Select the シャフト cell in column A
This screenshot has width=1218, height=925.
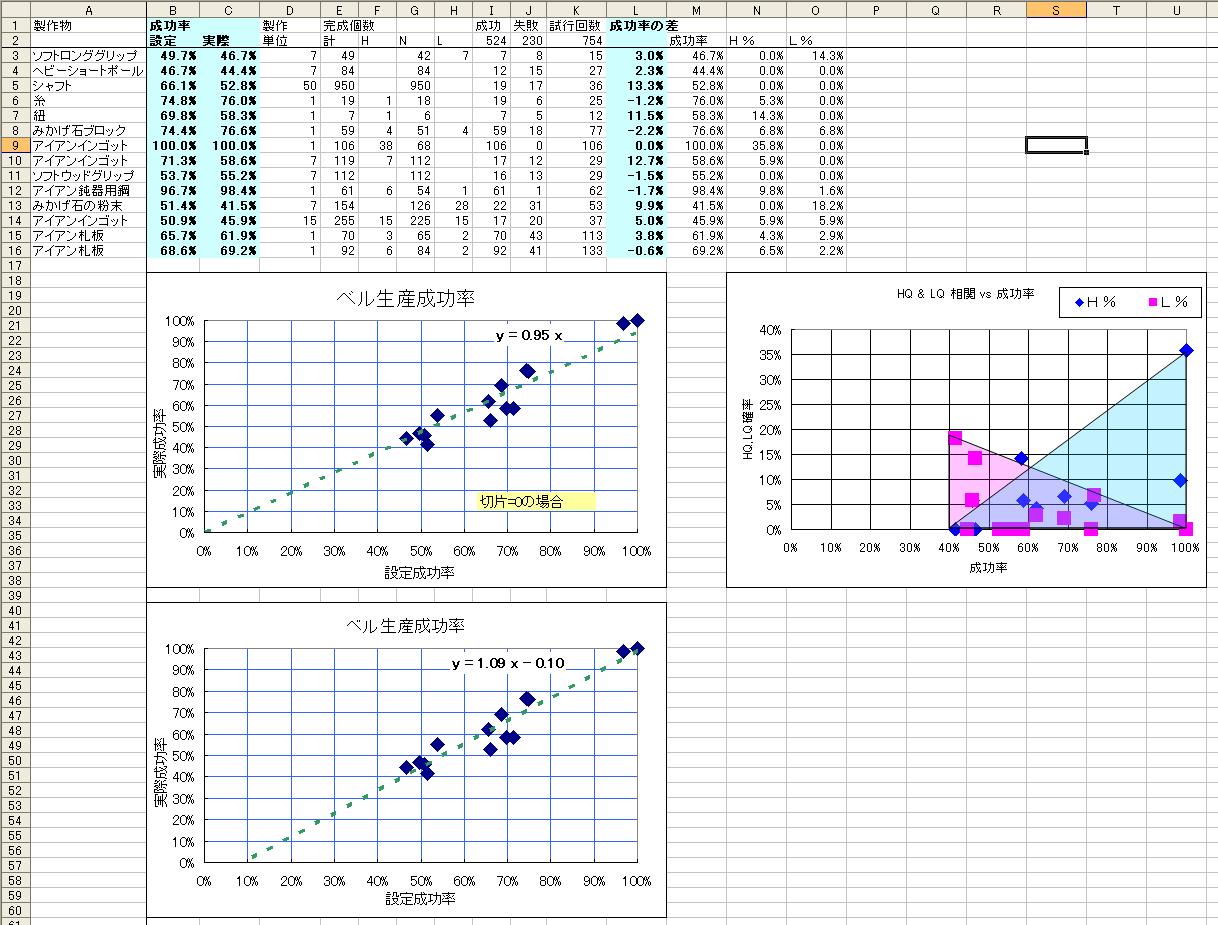pos(85,86)
